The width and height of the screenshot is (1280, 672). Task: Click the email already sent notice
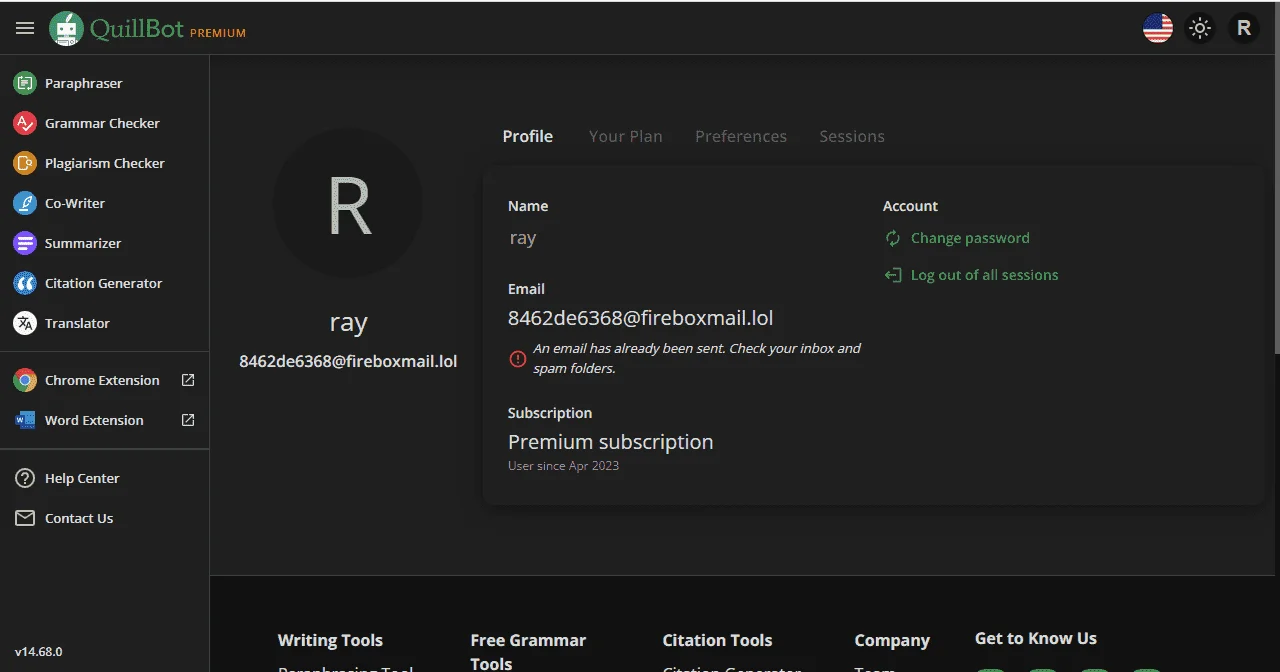click(697, 358)
